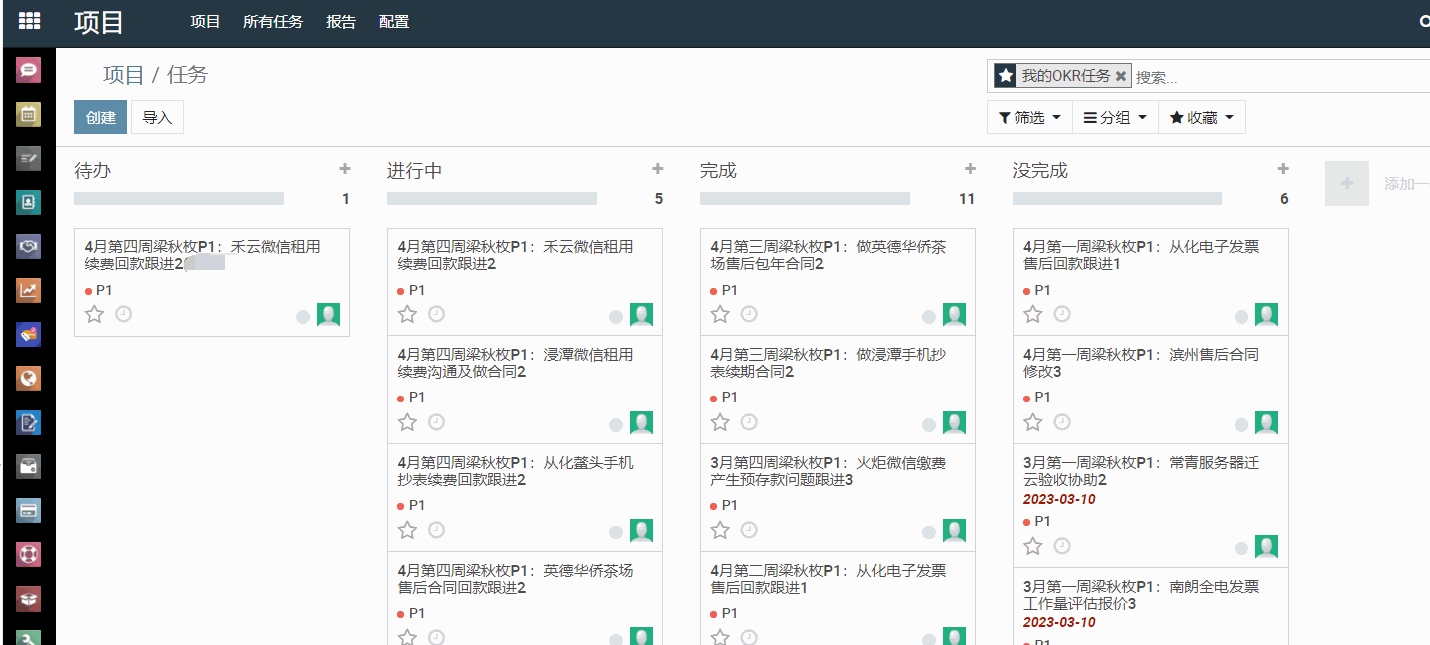
Task: Open the 收藏 favorites dropdown
Action: click(x=1201, y=118)
